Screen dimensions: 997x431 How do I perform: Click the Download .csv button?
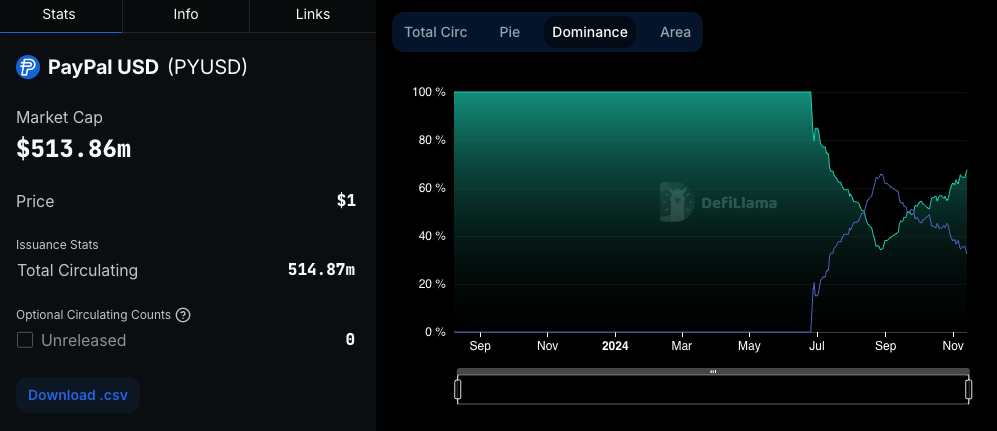[x=78, y=395]
